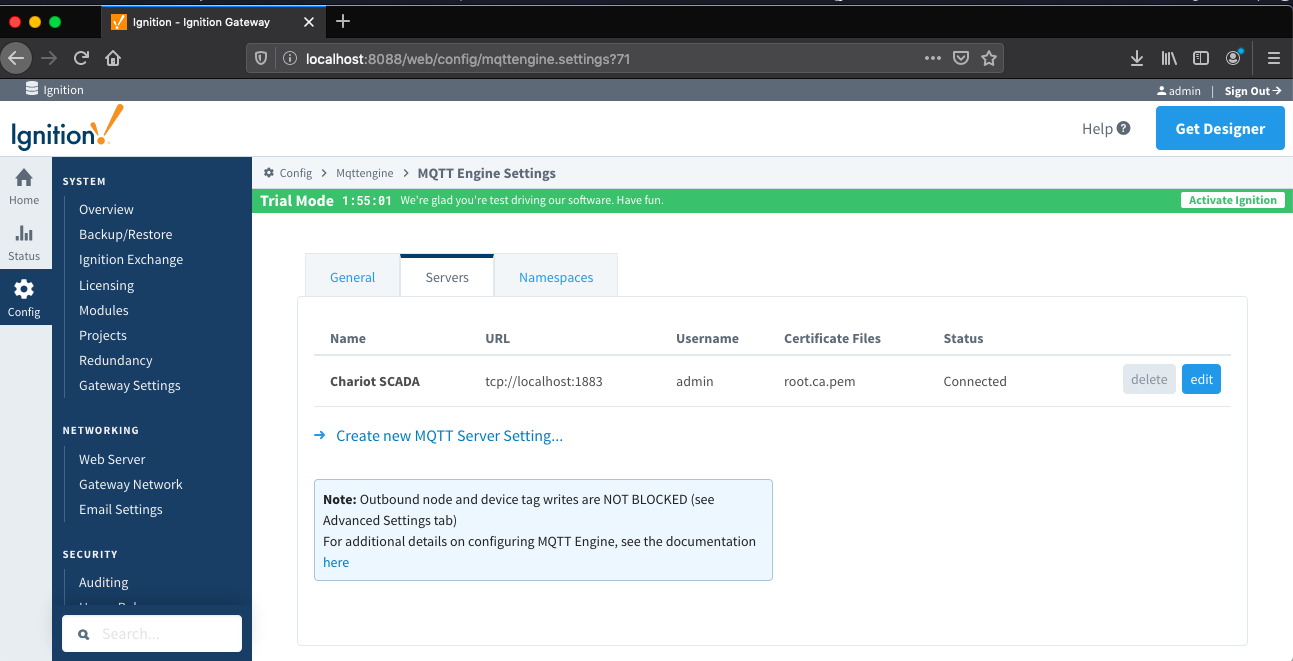Close the Ignition Gateway browser tab
This screenshot has width=1293, height=661.
309,22
